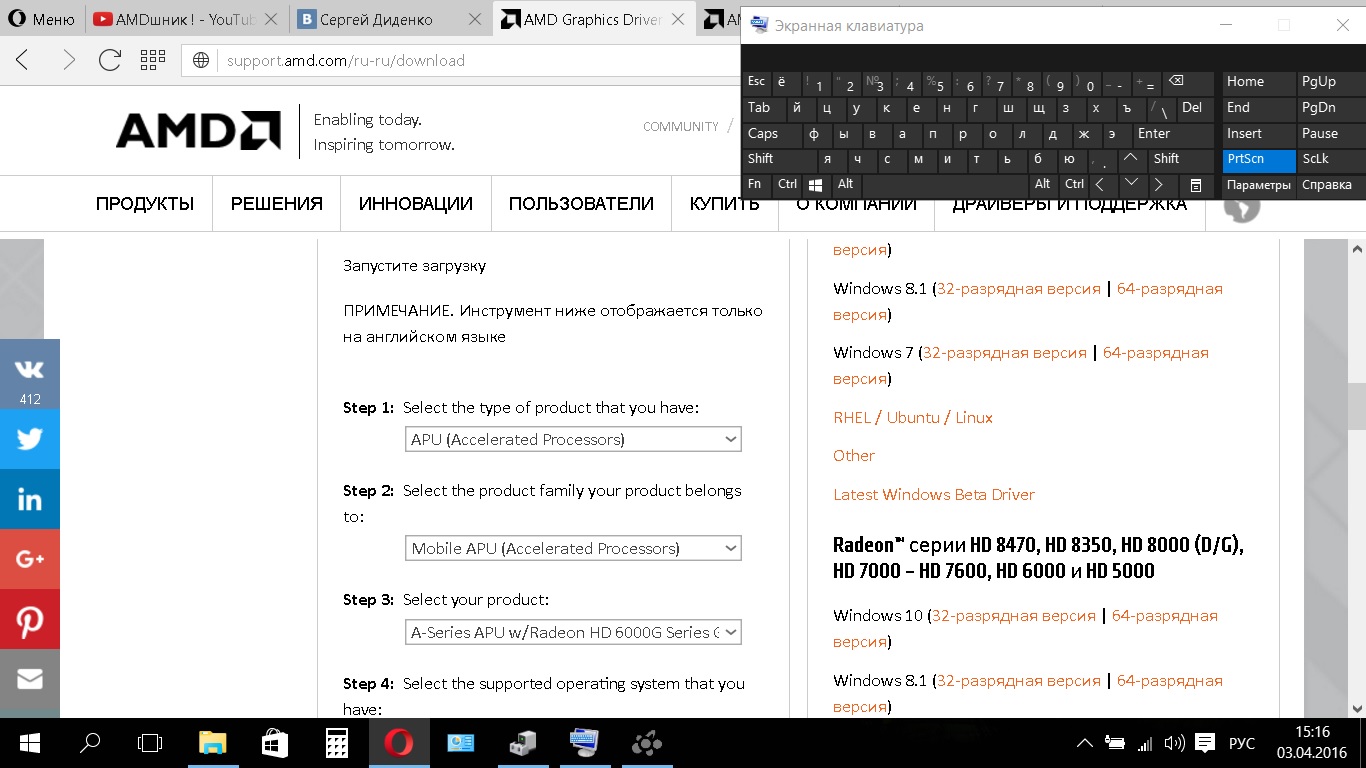1366x768 pixels.
Task: Open the ПРОДУКТЫ navigation menu
Action: tap(145, 204)
